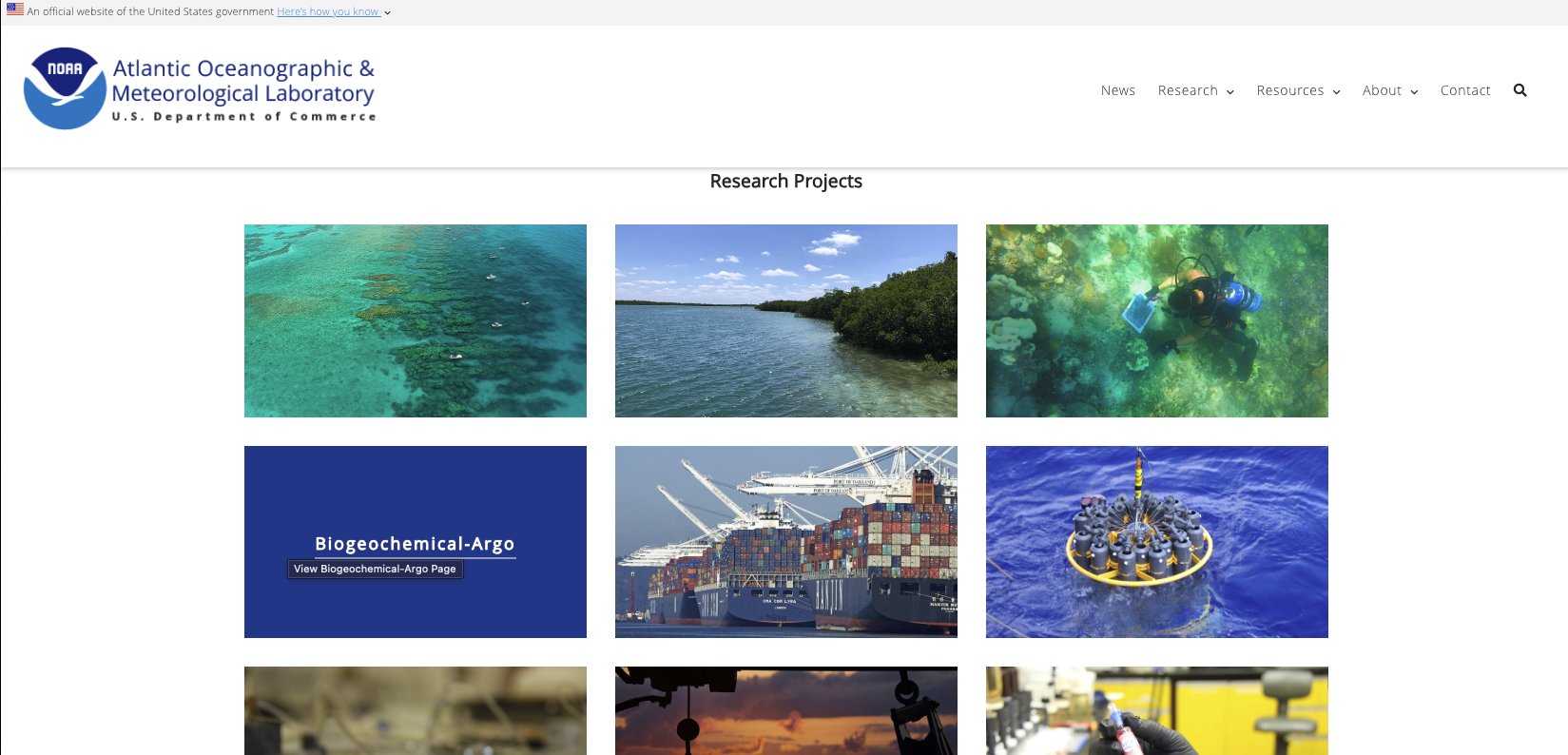1568x755 pixels.
Task: Click the mangrove shoreline project image
Action: pyautogui.click(x=786, y=320)
